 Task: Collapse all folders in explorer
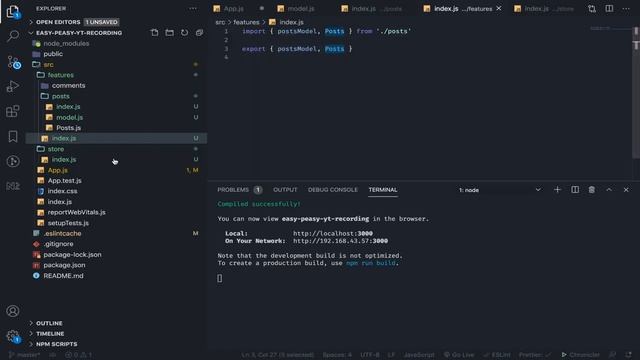coord(199,33)
